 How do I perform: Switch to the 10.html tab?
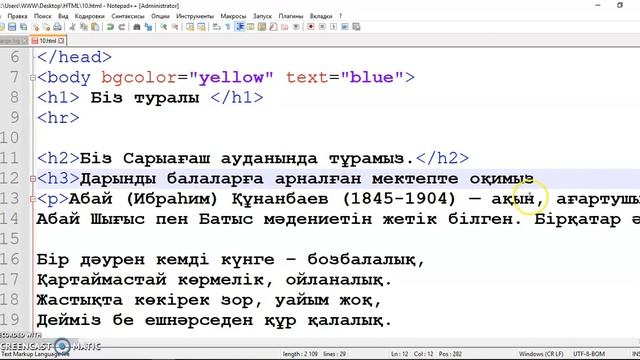(x=48, y=41)
